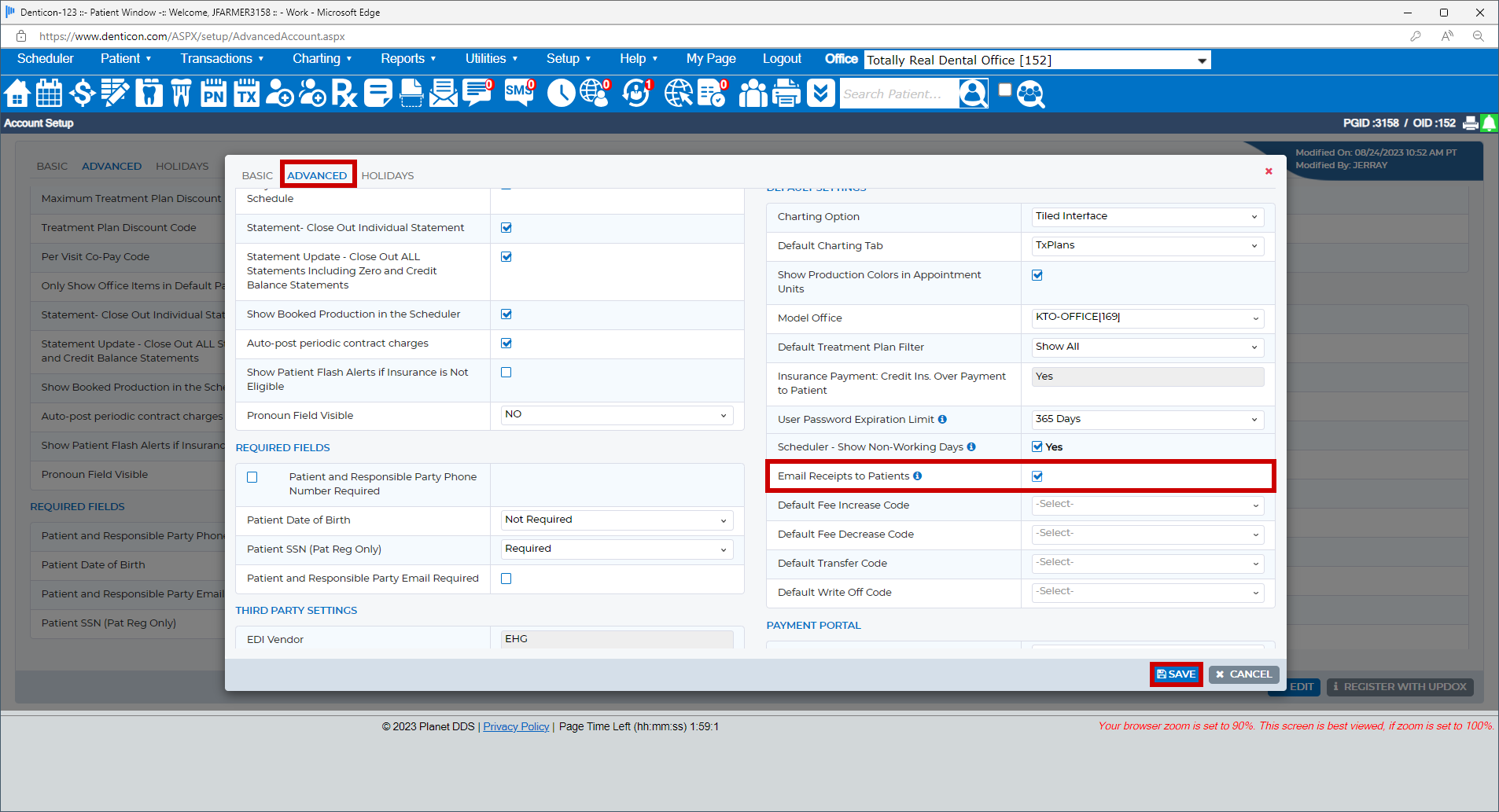The image size is (1499, 812).
Task: Open the Rx prescriptions icon
Action: [344, 94]
